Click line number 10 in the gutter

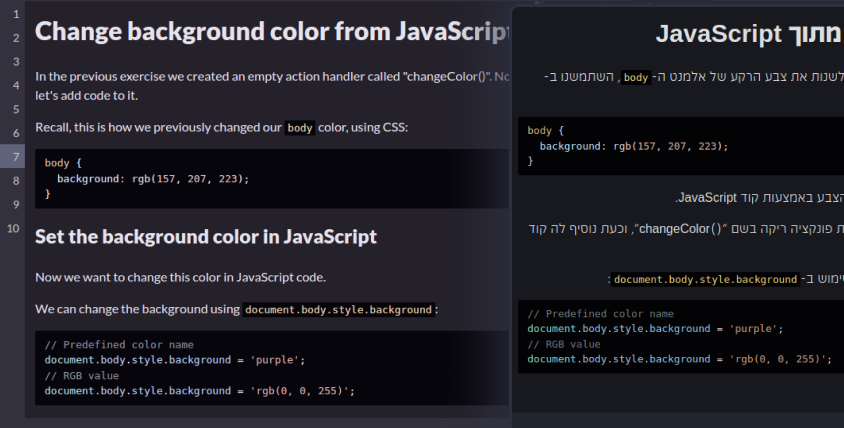pyautogui.click(x=13, y=228)
